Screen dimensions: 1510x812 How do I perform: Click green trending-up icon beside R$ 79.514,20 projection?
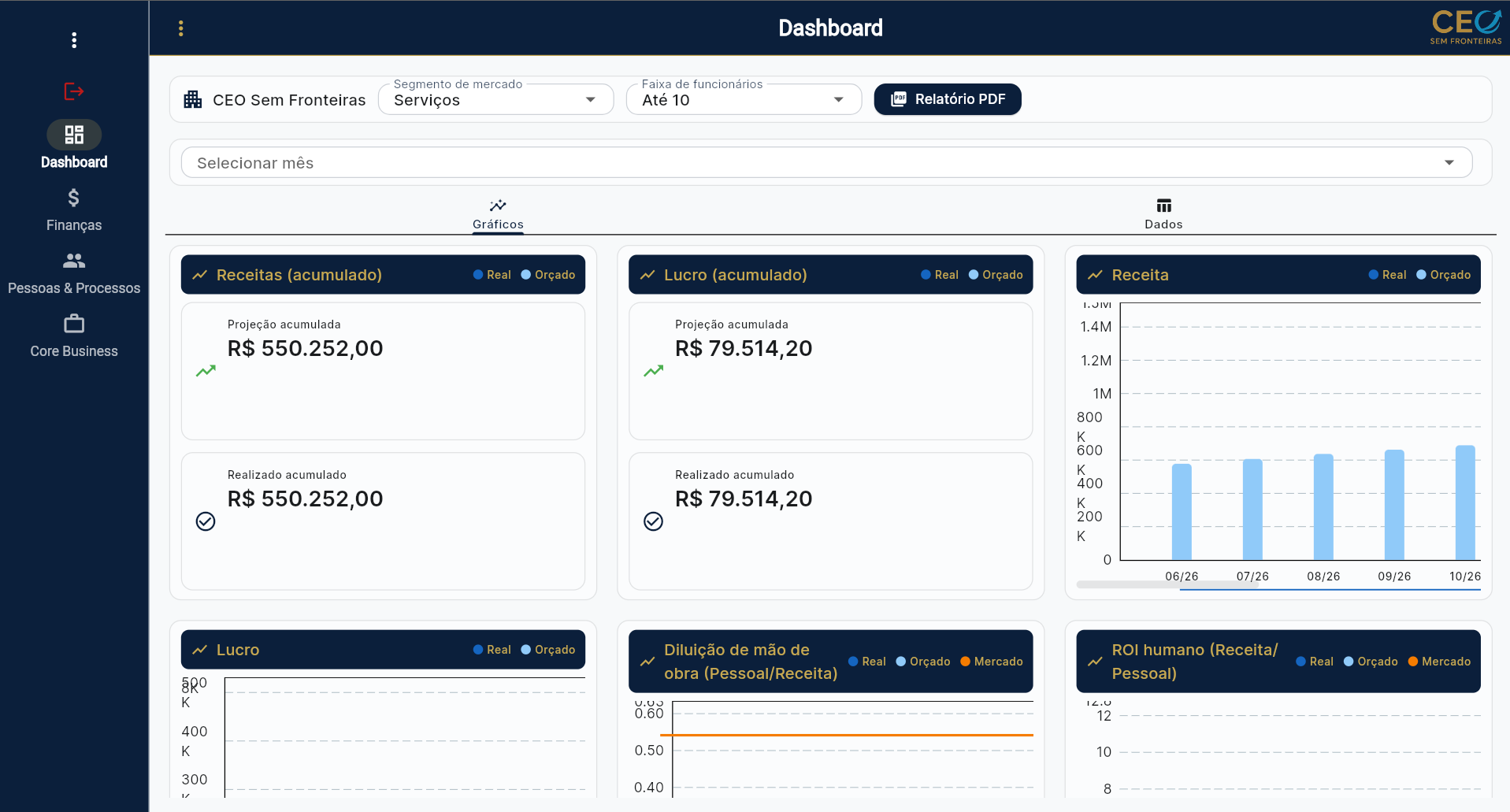653,371
